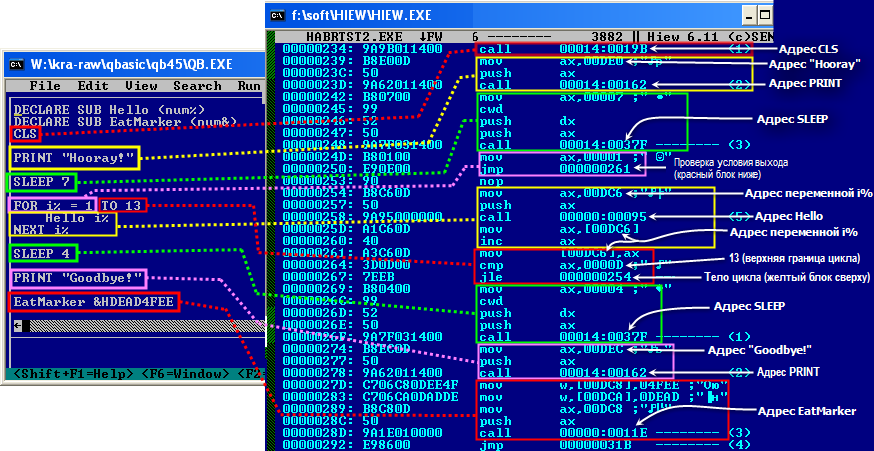Click the PRINT "Hooray!" code line
874x451 pixels.
[74, 157]
